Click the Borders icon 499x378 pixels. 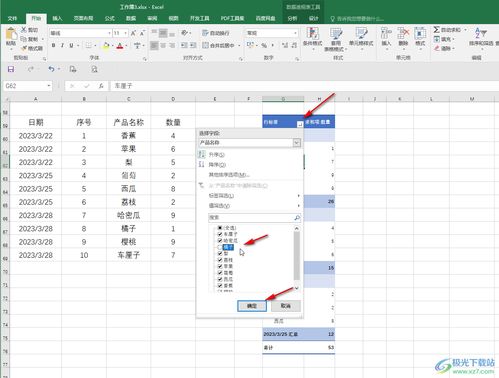tap(88, 45)
